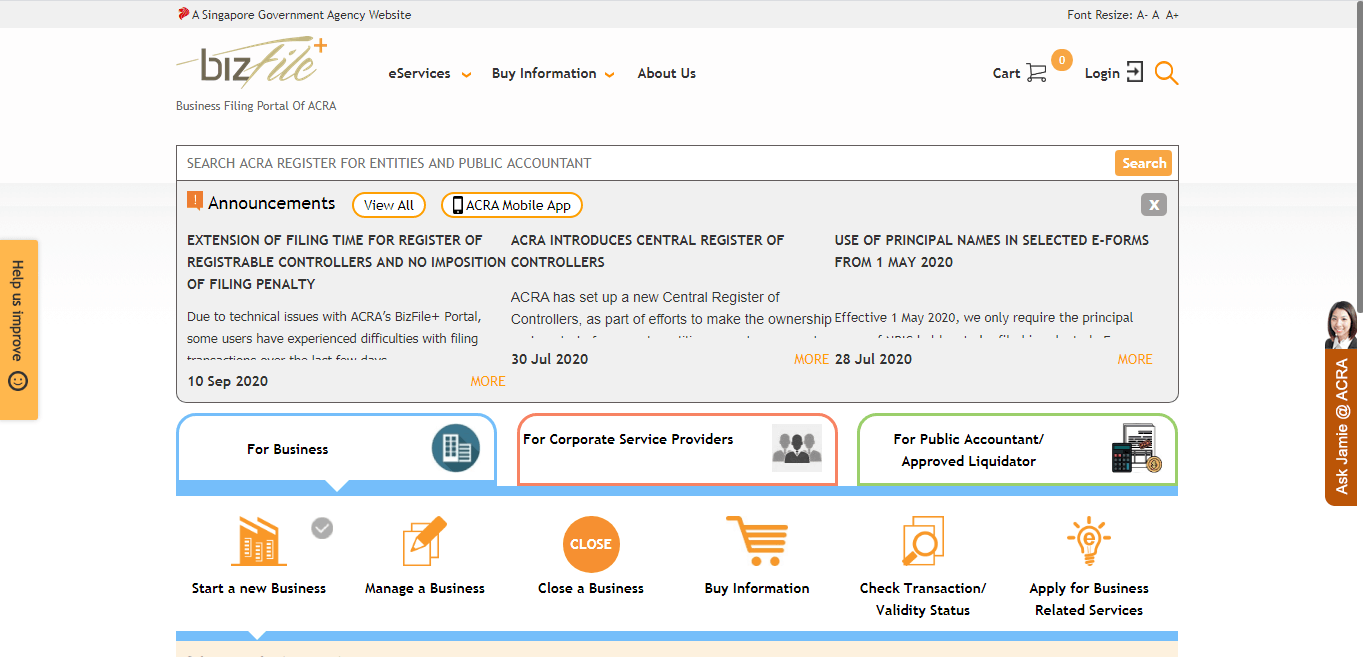The image size is (1363, 657).
Task: Click MORE for the 10 Sep 2020 announcement
Action: tap(488, 381)
